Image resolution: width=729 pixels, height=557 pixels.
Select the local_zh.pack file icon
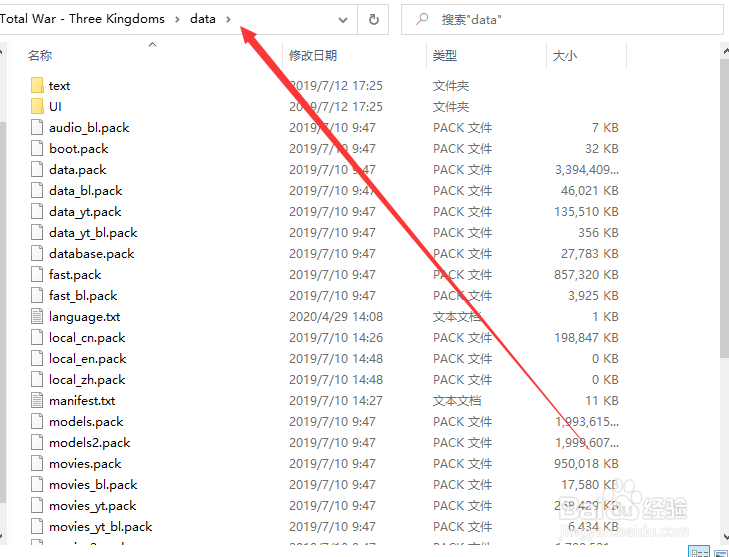37,379
